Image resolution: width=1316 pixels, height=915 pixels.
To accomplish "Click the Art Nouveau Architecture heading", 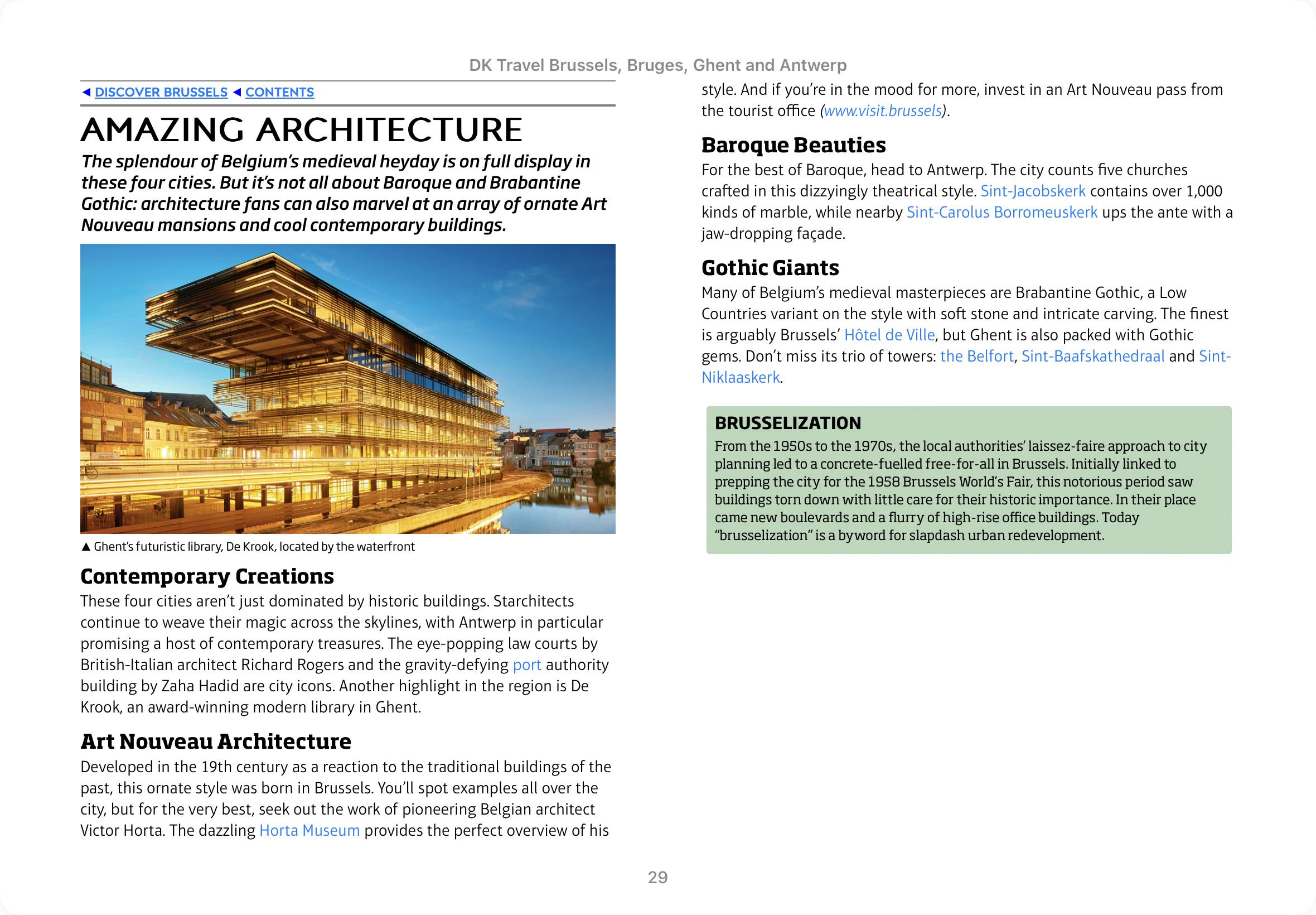I will [215, 741].
